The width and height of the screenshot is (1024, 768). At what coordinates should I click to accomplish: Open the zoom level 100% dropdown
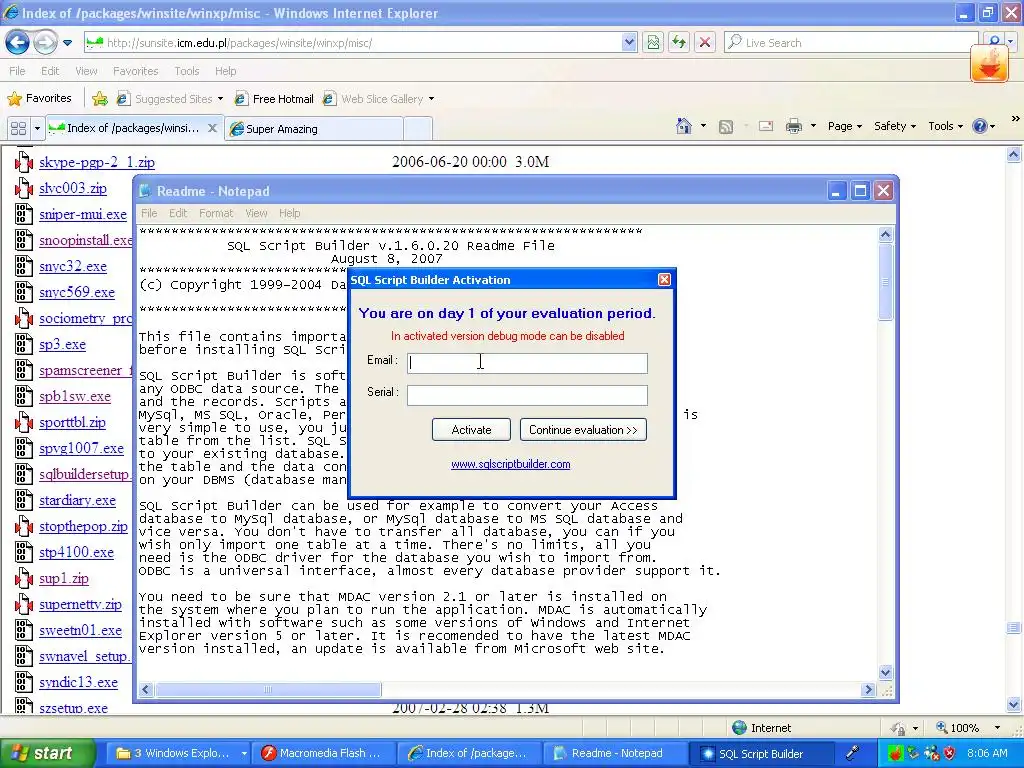coord(997,728)
